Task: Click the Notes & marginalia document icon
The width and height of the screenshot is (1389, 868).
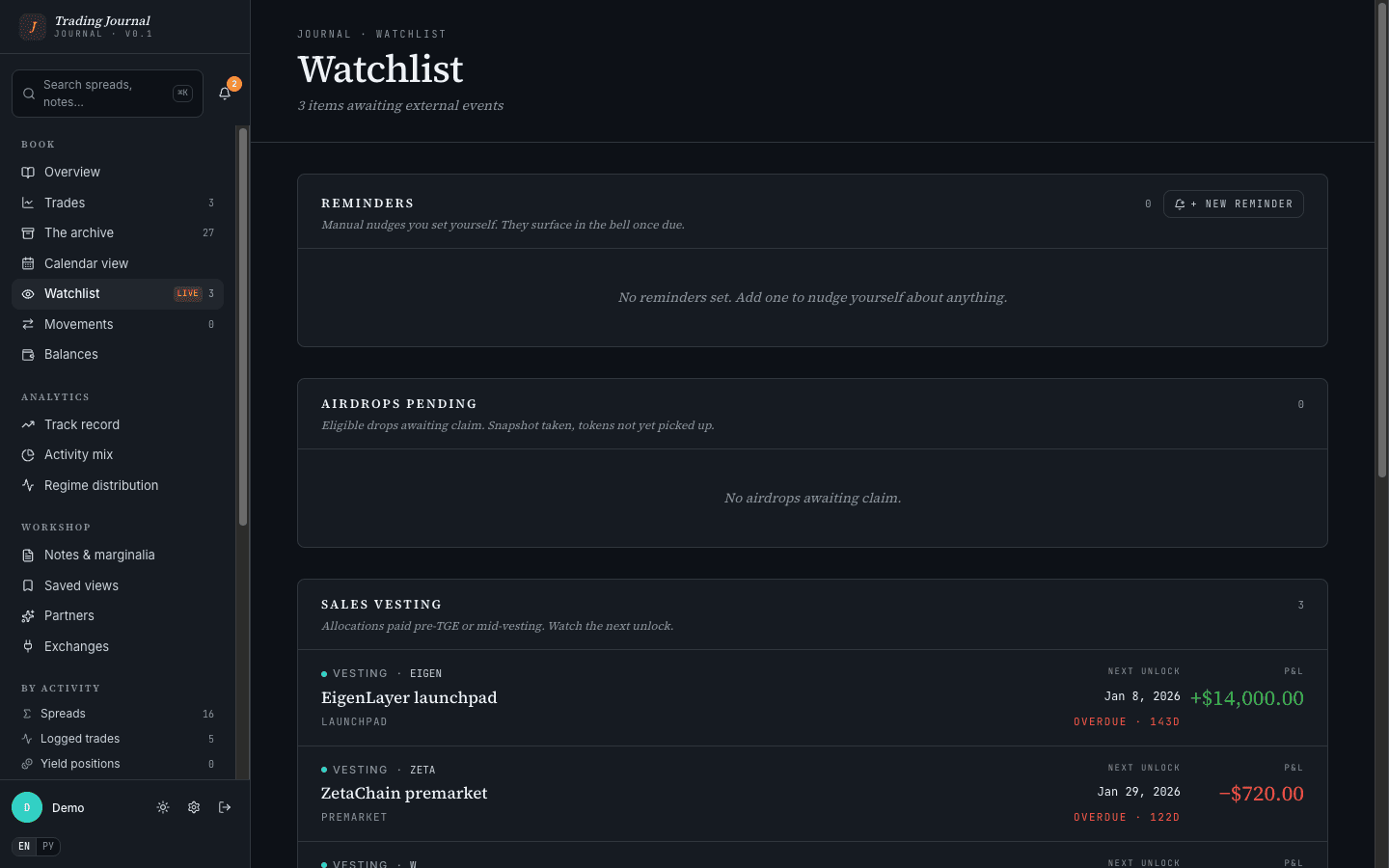Action: point(28,556)
